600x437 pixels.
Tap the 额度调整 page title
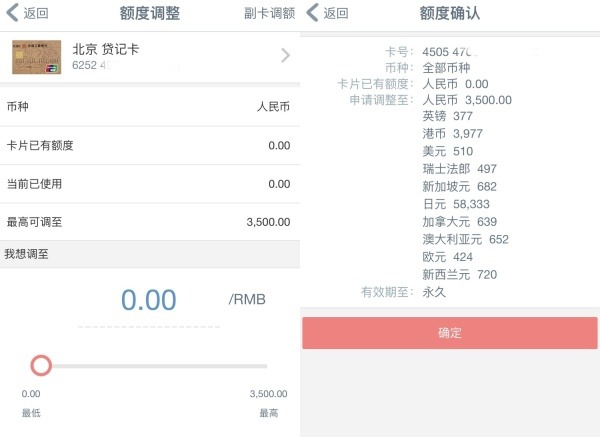tap(150, 13)
